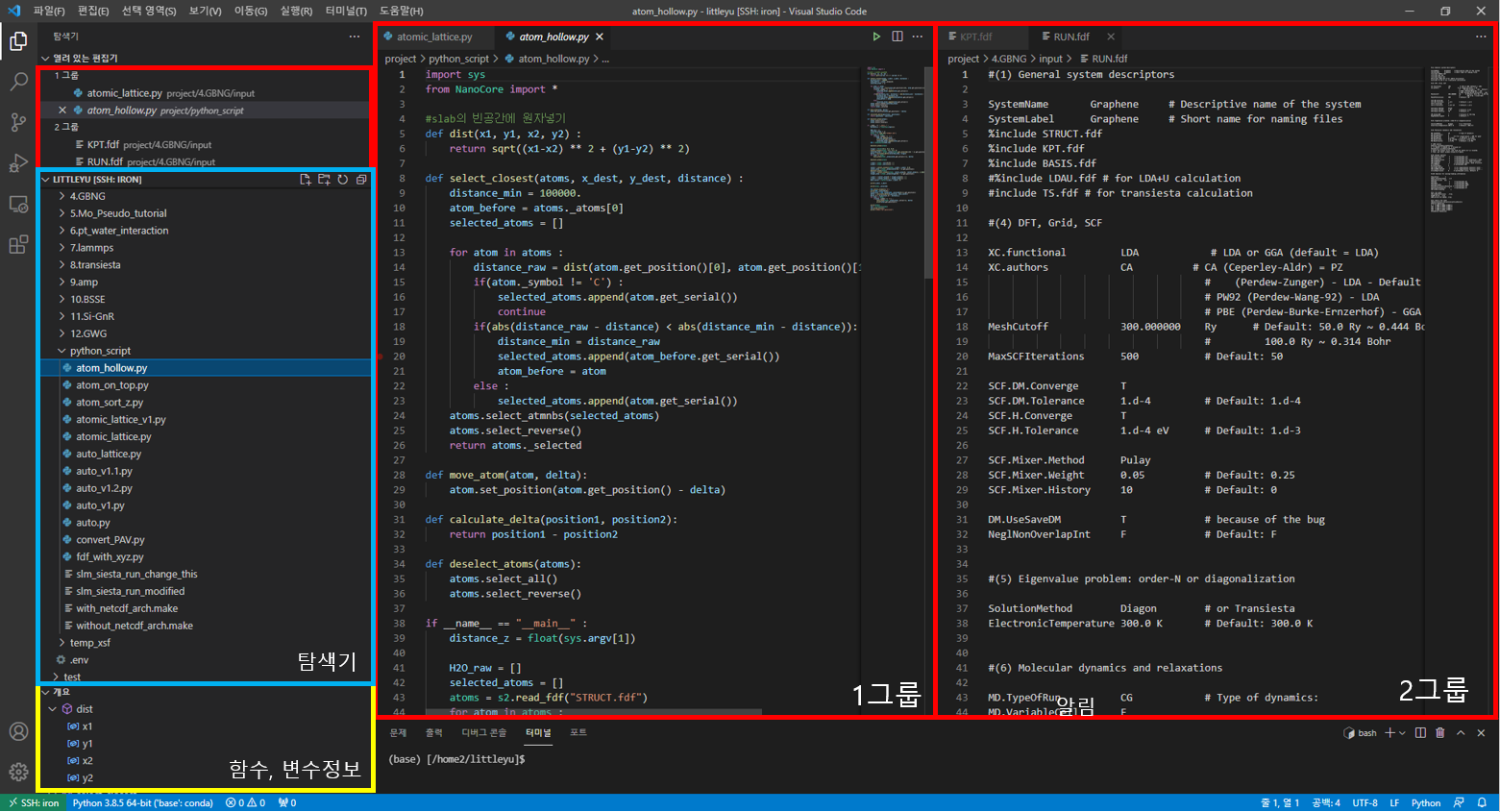Switch to the 디버그 콘솔 panel tab
The width and height of the screenshot is (1500, 812).
click(x=483, y=732)
